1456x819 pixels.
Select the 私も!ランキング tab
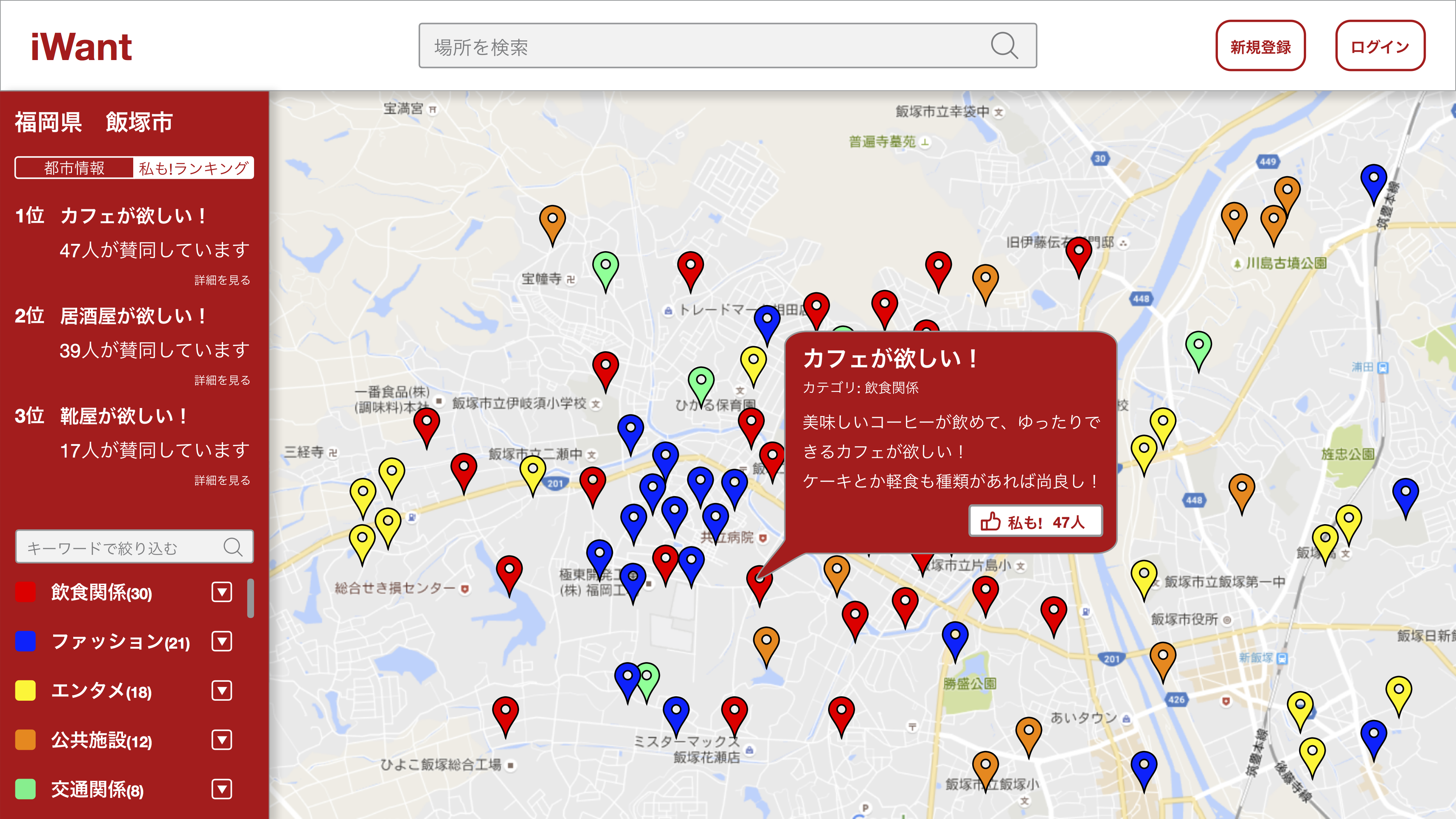(193, 168)
